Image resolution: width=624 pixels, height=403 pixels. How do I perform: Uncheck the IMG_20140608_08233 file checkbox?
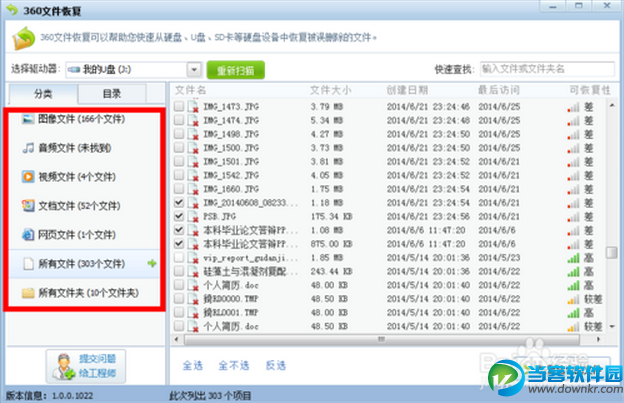[x=179, y=202]
